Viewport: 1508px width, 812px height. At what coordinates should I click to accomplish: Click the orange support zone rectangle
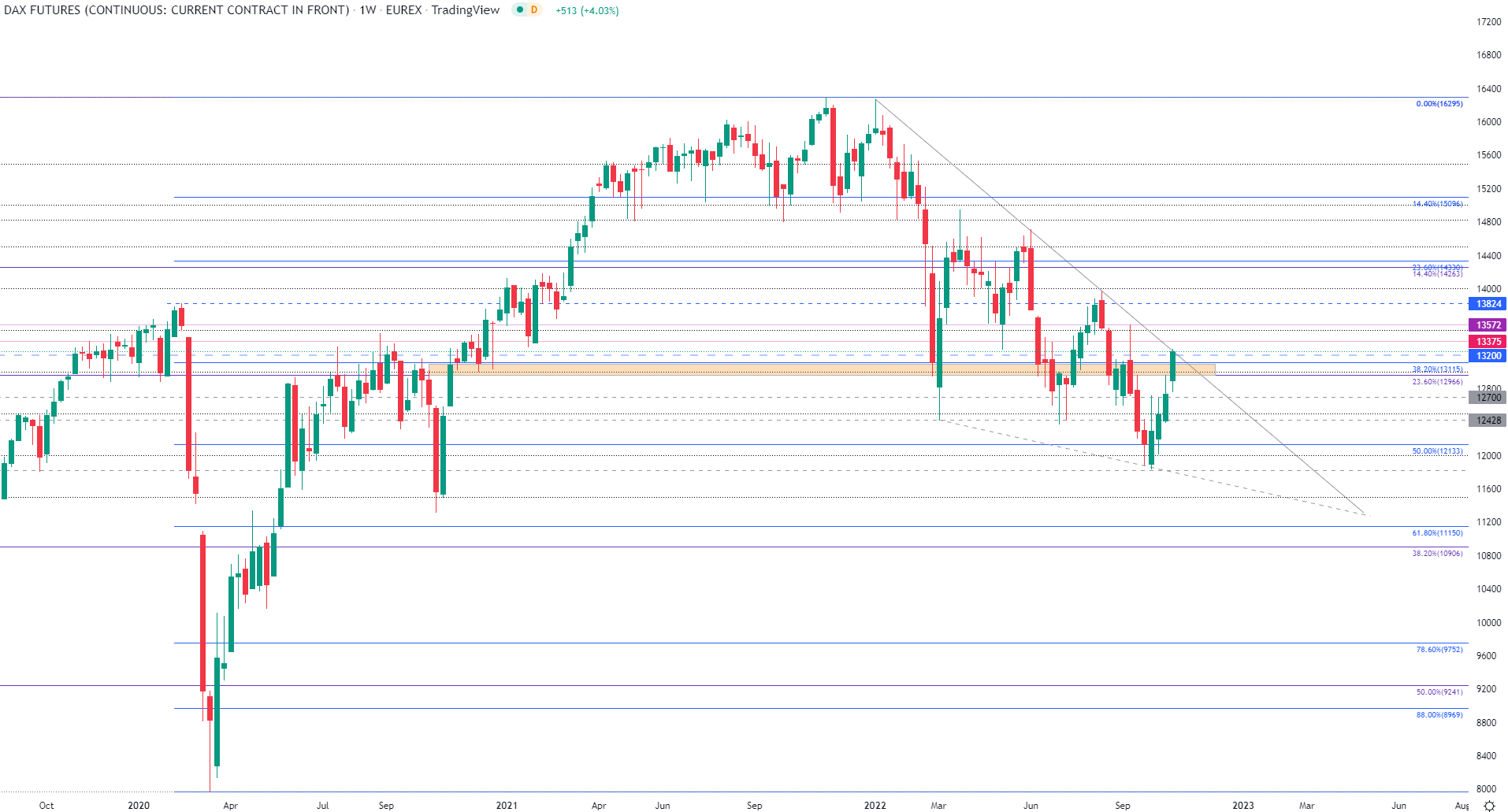(x=822, y=369)
